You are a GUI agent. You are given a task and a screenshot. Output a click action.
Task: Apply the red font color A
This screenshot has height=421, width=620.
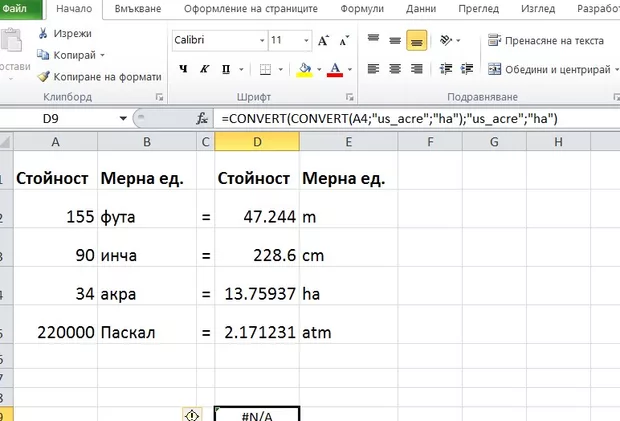[x=335, y=70]
